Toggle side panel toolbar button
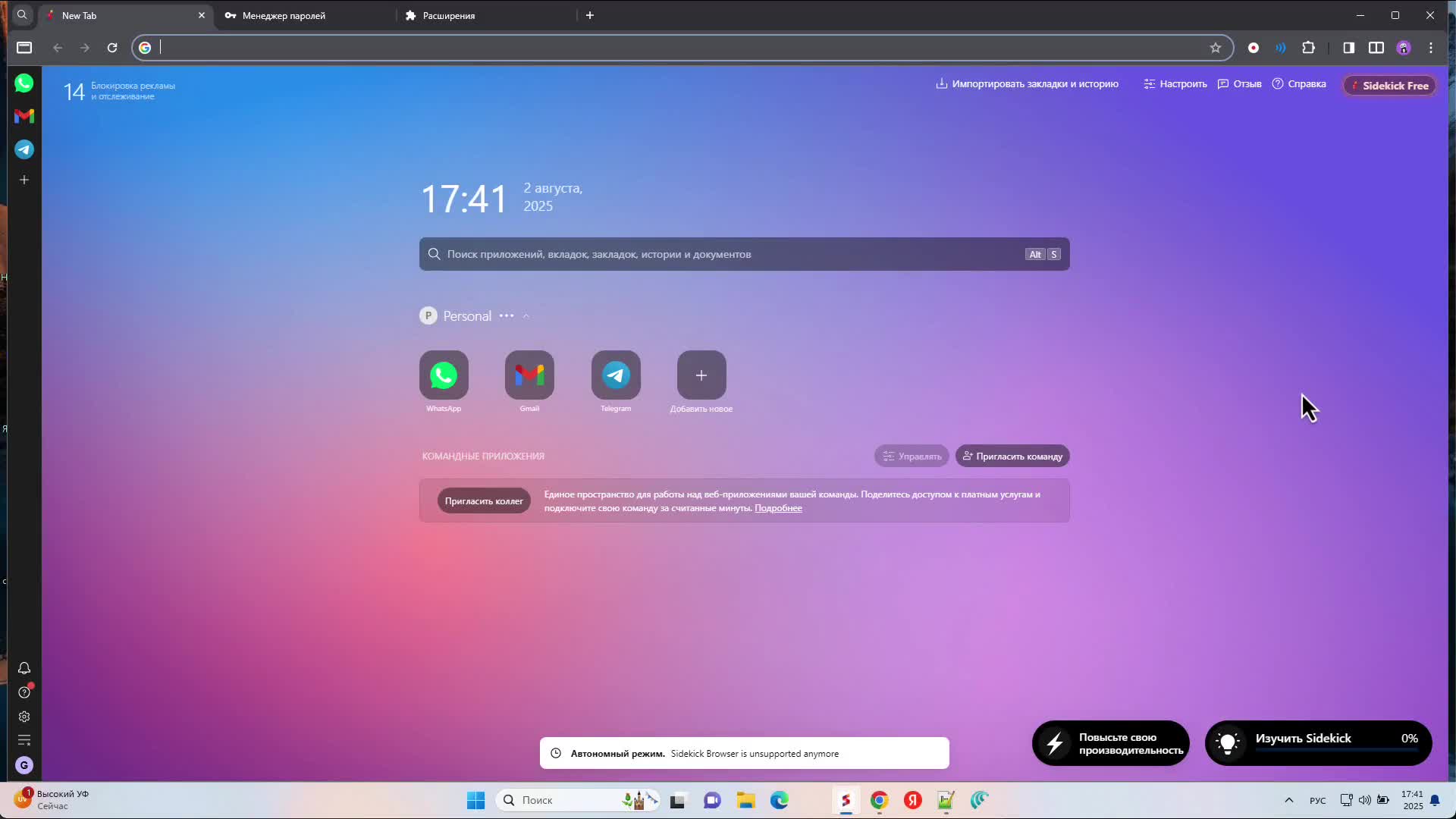This screenshot has width=1456, height=819. (1348, 48)
